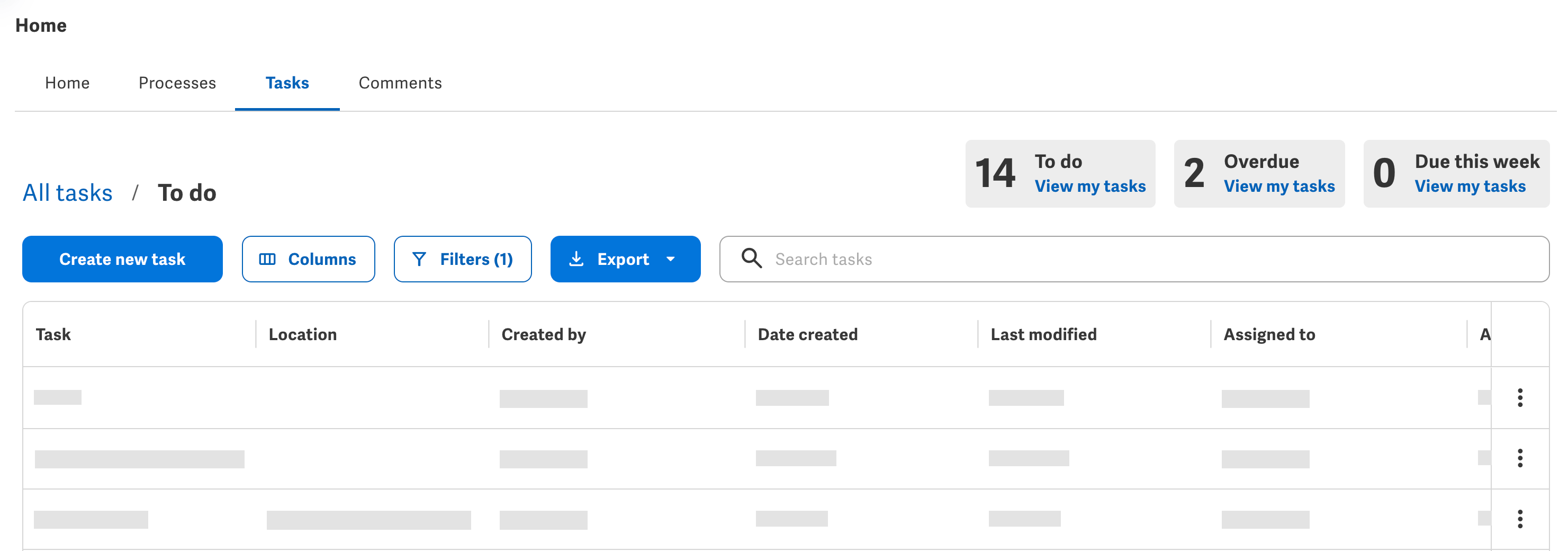The width and height of the screenshot is (1568, 551).
Task: Sort the table by the Task column header
Action: [x=53, y=334]
